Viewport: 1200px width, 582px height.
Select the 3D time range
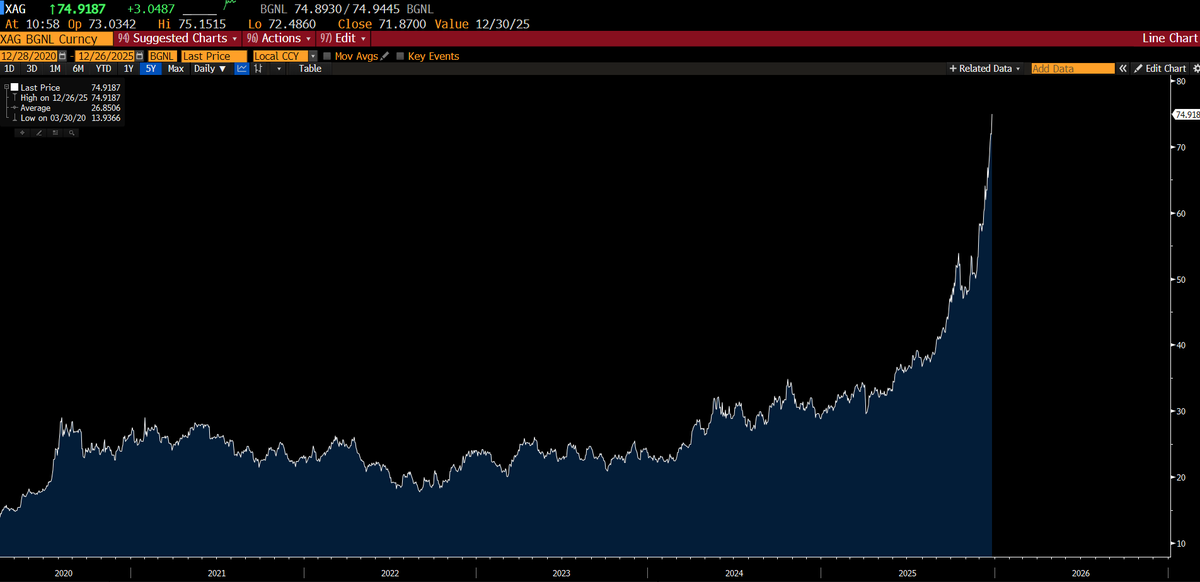pyautogui.click(x=32, y=69)
